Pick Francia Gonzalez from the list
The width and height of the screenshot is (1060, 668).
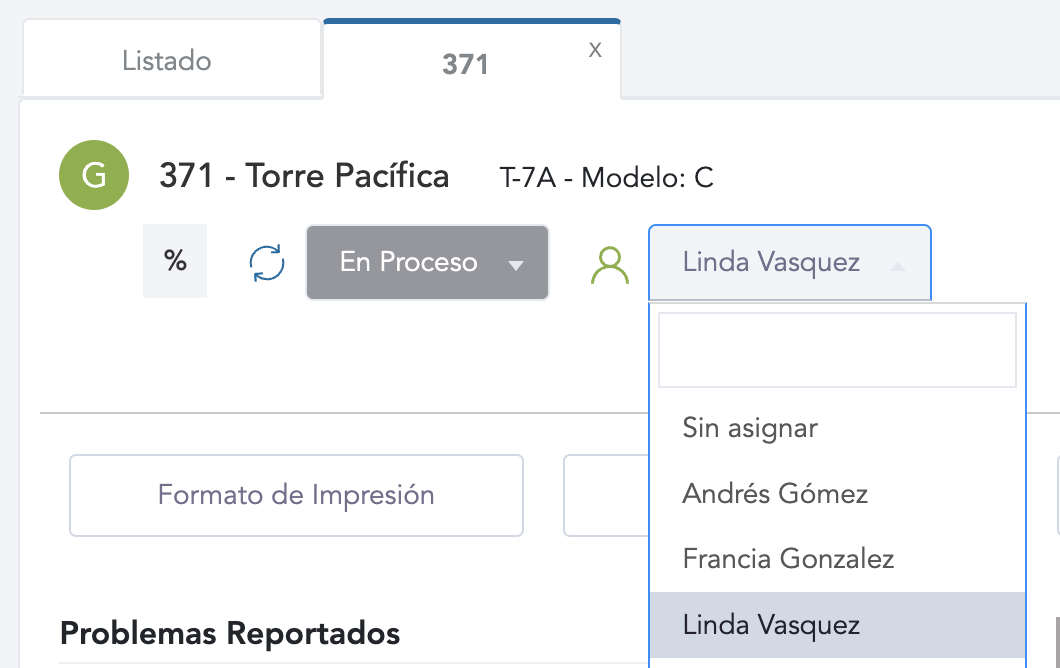(x=788, y=558)
